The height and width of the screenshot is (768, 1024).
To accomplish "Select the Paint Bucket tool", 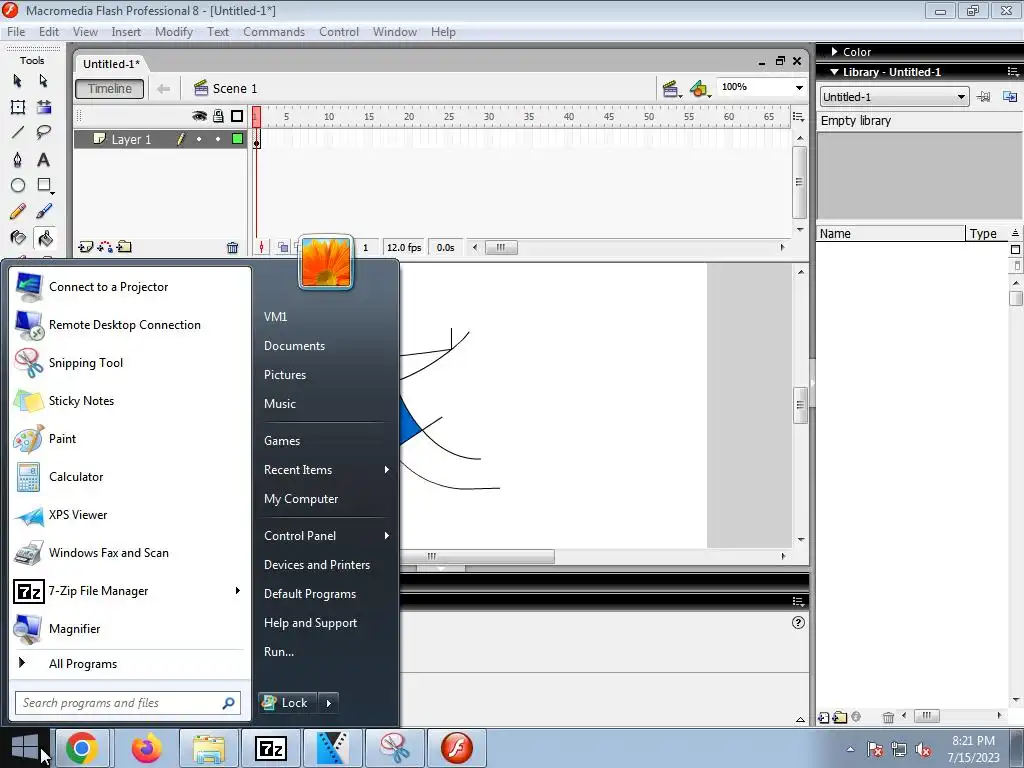I will 44,238.
